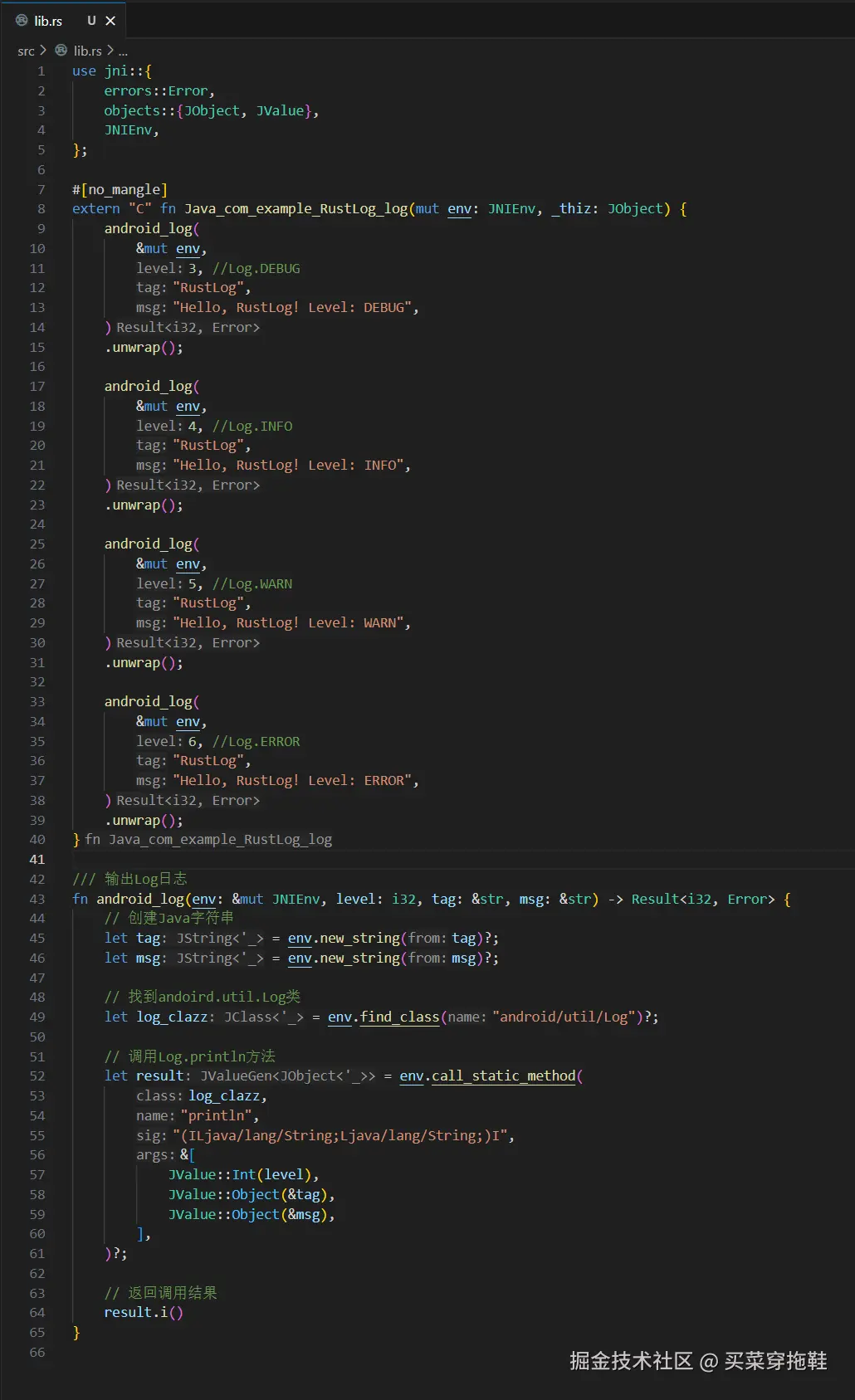Click the //Log.DEBUG comment
This screenshot has height=1400, width=855.
256,268
